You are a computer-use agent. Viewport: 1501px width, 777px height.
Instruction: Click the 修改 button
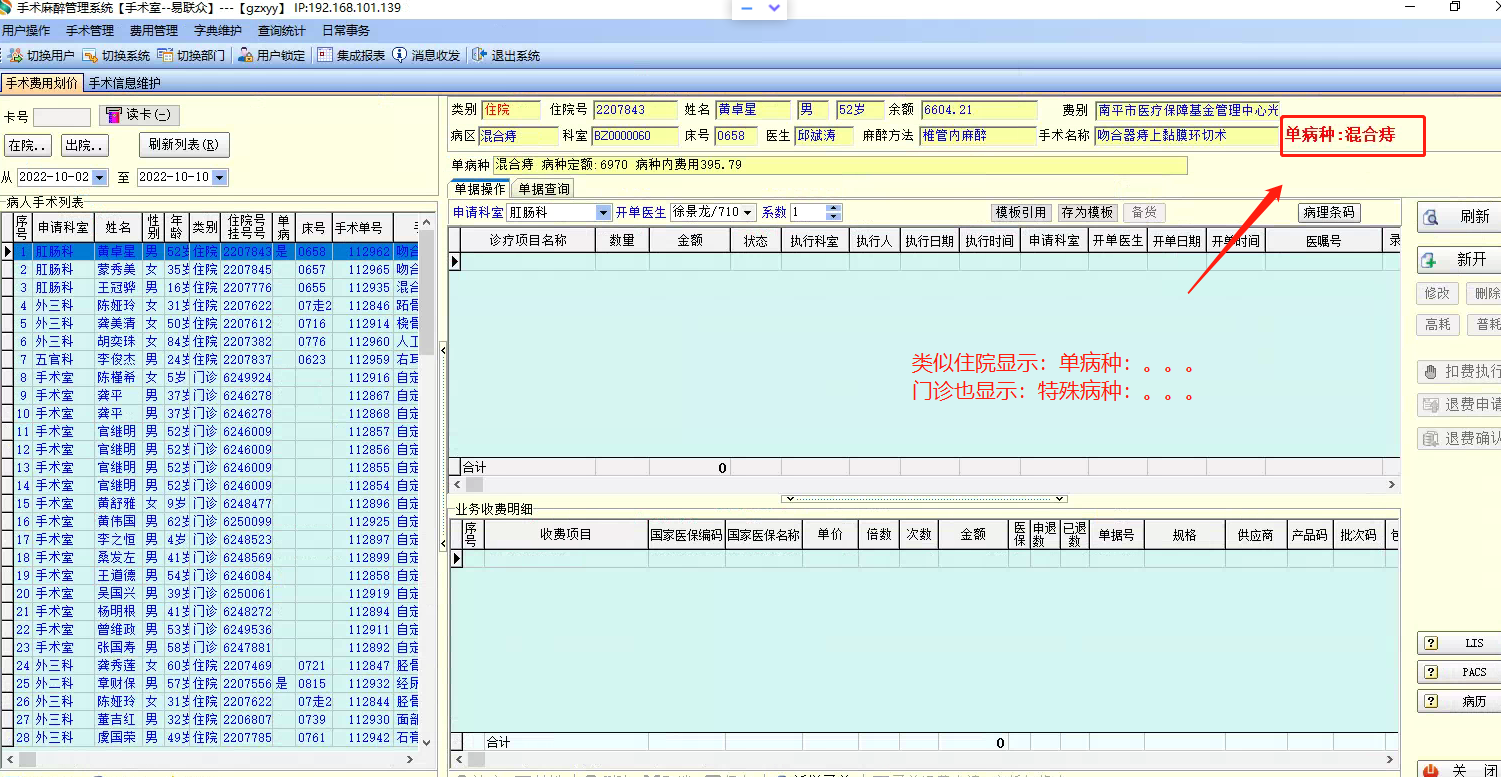(1437, 294)
